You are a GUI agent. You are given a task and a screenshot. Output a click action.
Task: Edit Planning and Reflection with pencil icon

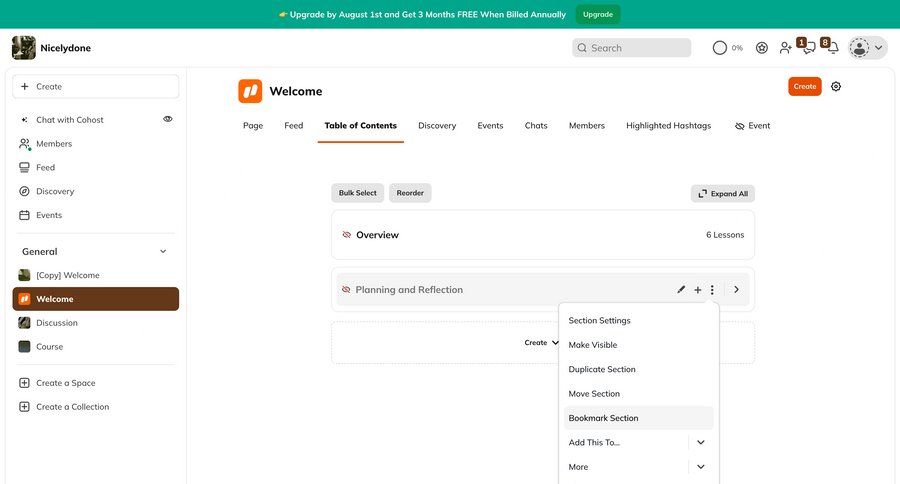[681, 290]
